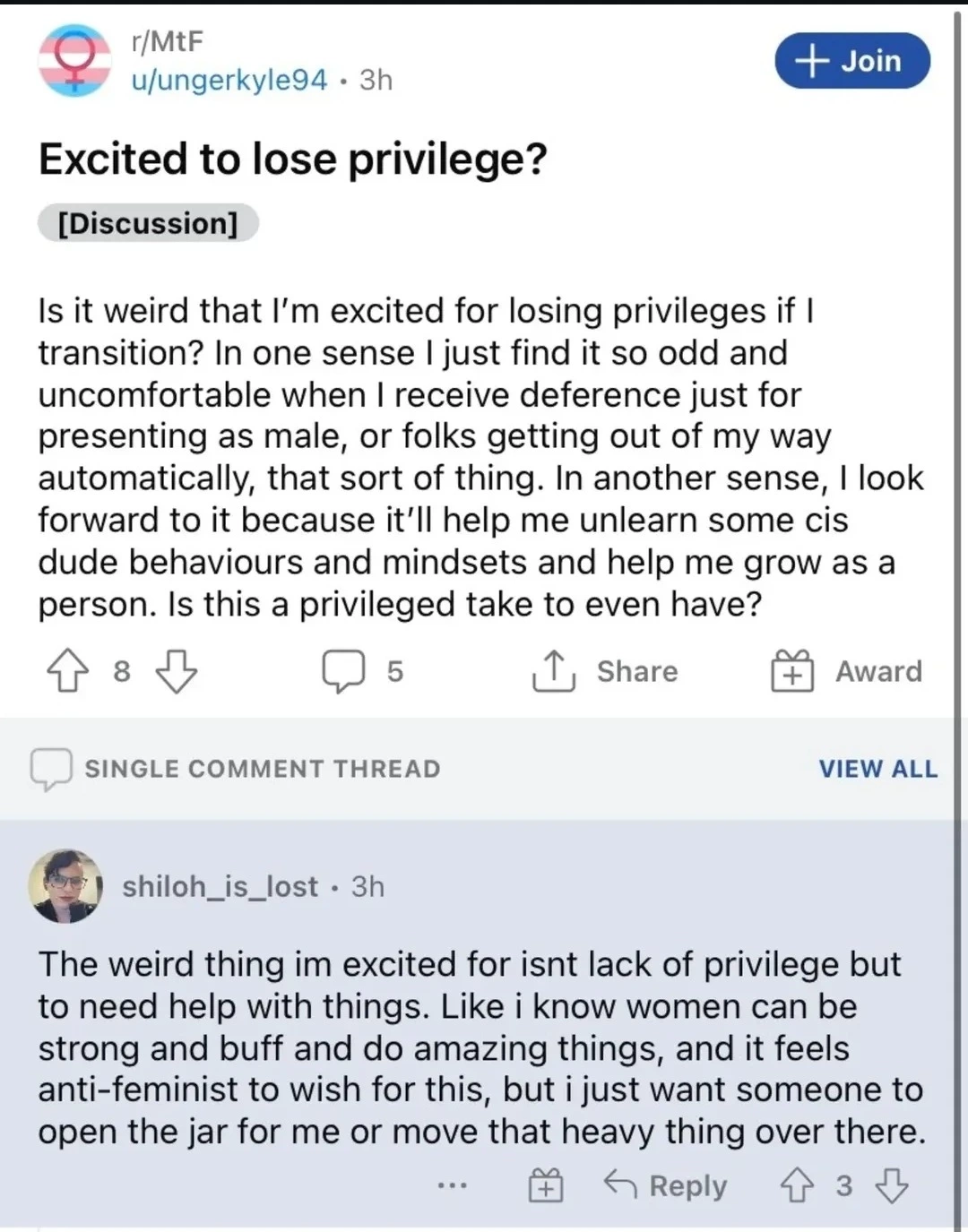Open the r/MtF subreddit name link
The height and width of the screenshot is (1232, 968).
click(167, 41)
